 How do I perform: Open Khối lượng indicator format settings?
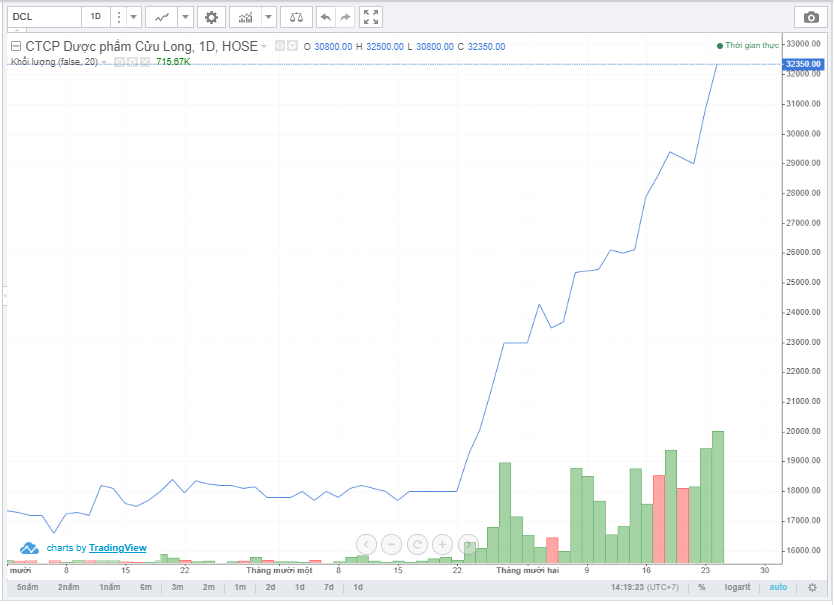(x=132, y=62)
